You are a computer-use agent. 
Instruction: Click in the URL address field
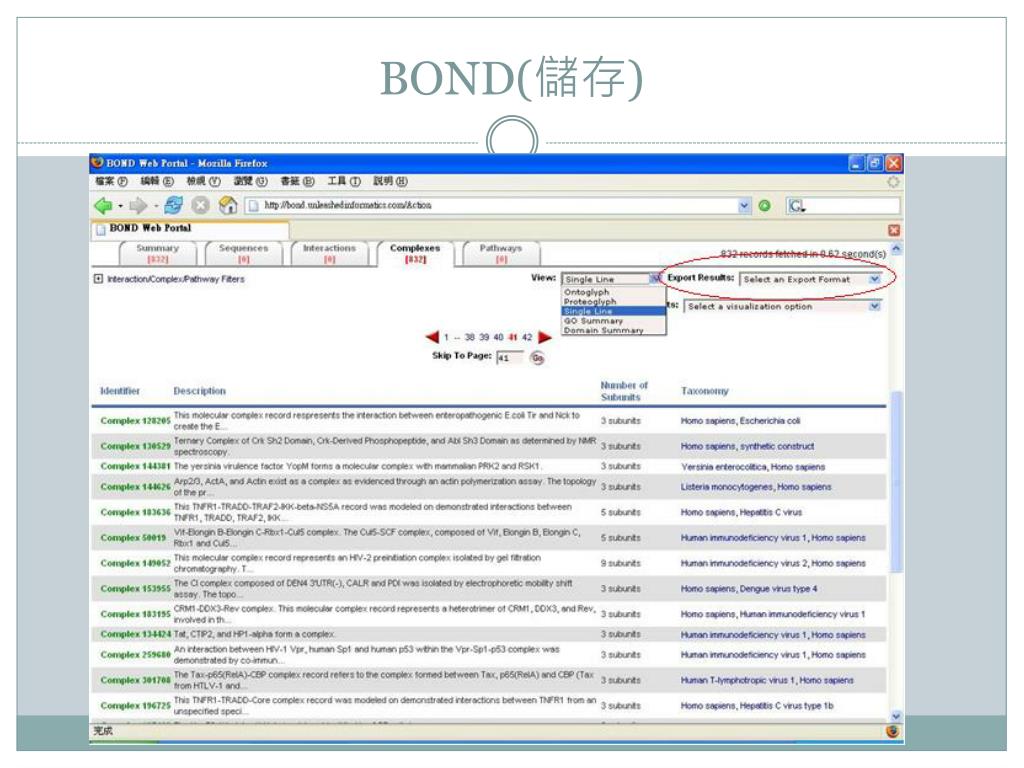[x=498, y=206]
